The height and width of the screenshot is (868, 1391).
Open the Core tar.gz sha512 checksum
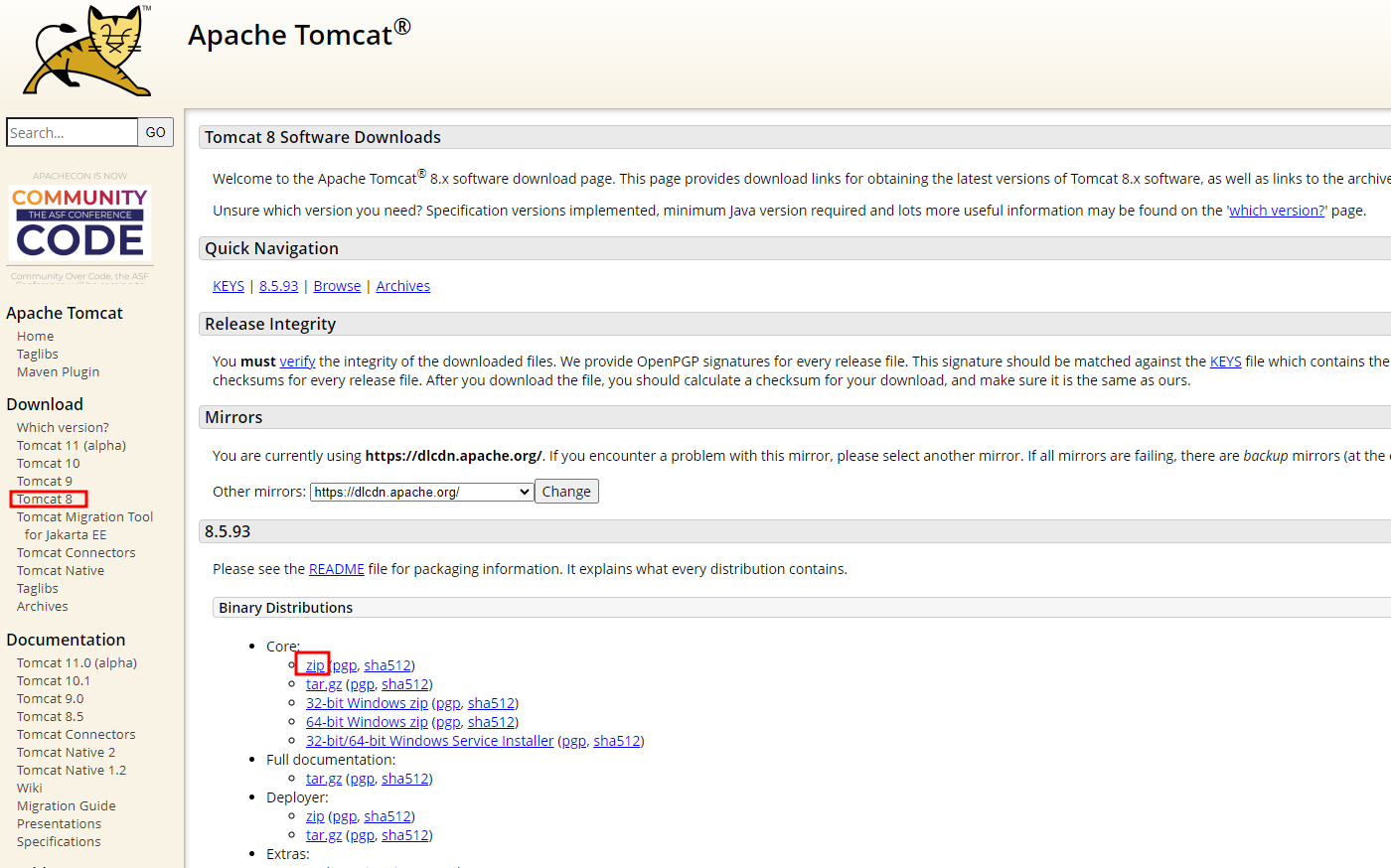[405, 684]
